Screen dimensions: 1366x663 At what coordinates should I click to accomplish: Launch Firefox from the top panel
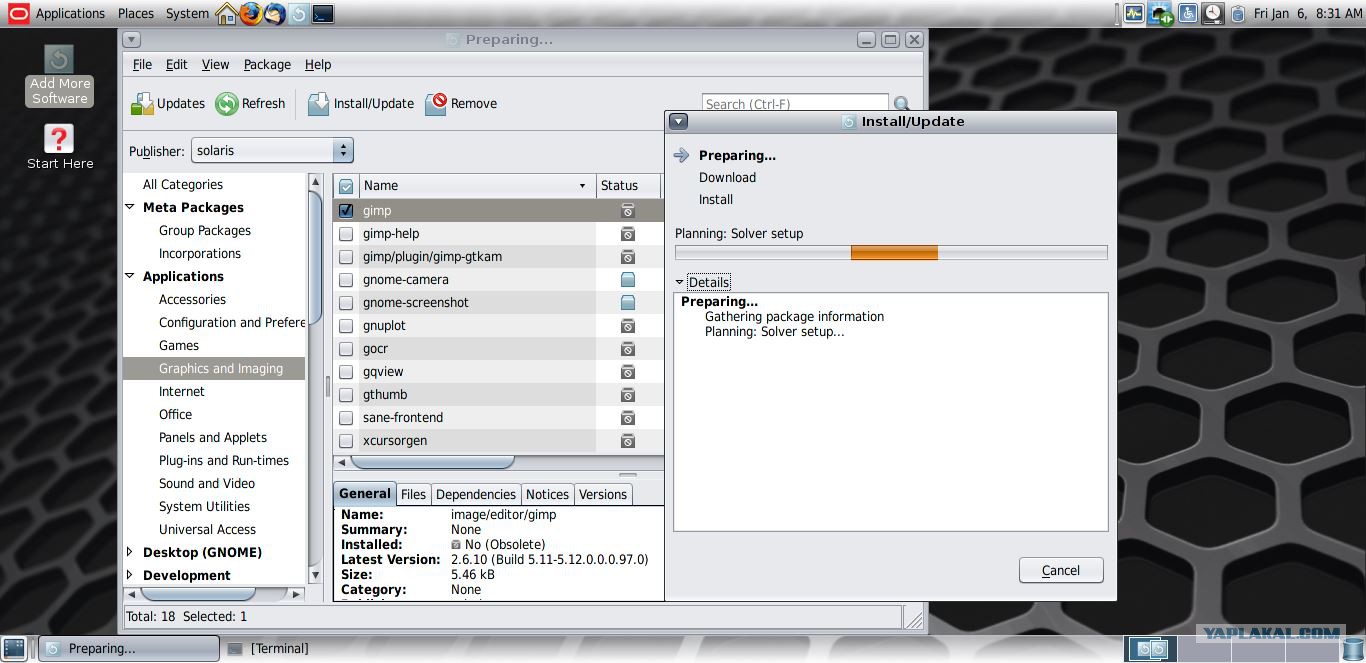(250, 14)
